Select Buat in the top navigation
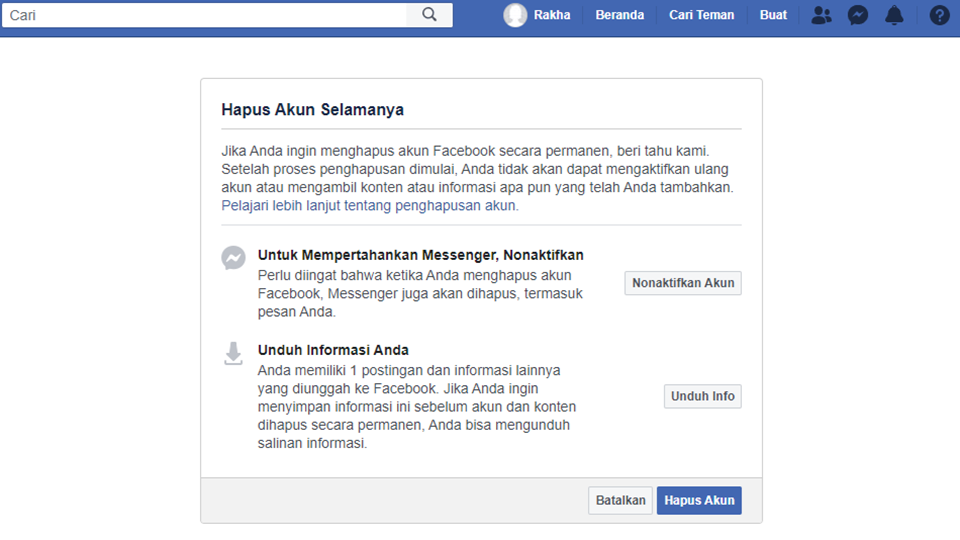 click(773, 15)
